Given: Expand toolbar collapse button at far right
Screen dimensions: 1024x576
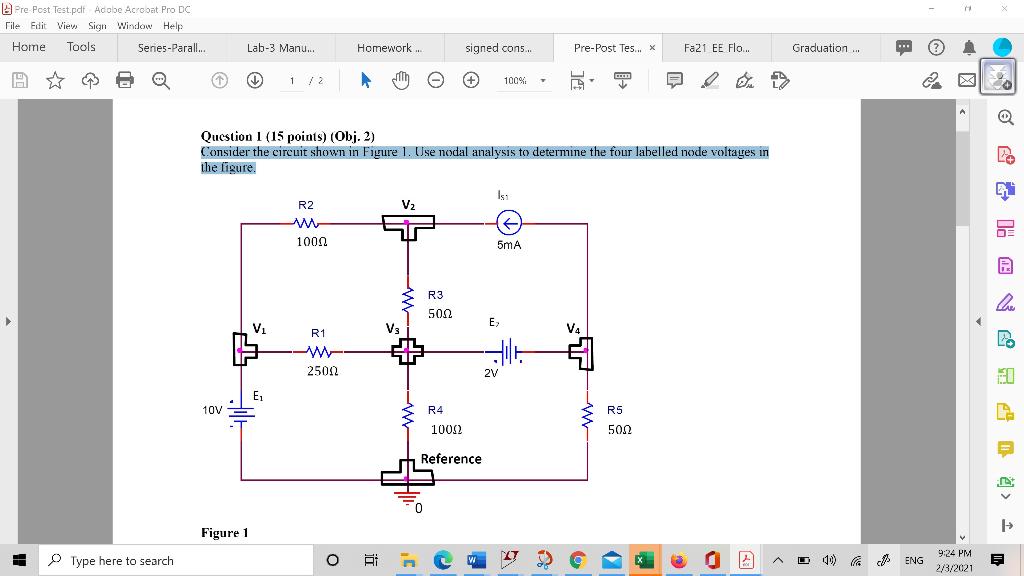Looking at the screenshot, I should tap(1006, 525).
